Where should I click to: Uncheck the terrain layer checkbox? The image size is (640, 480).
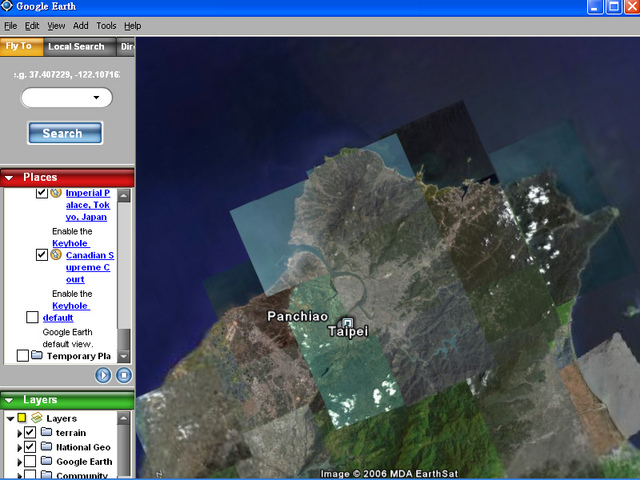[x=30, y=432]
